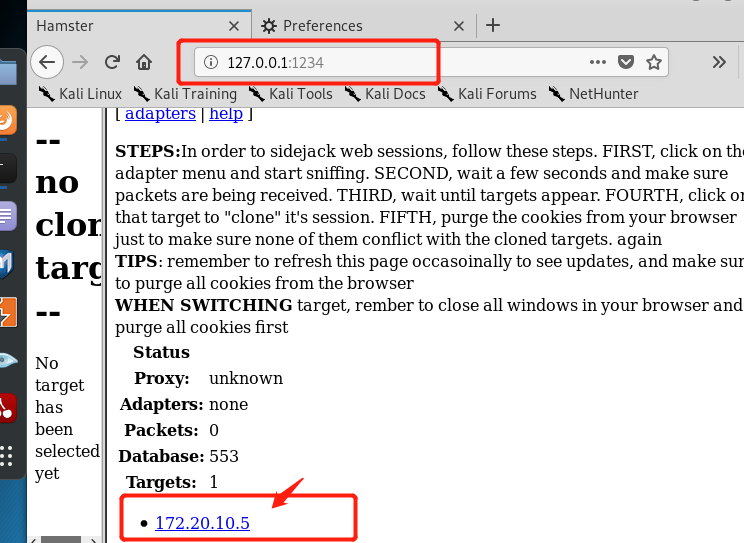Open Kali Training bookmark

(x=185, y=94)
